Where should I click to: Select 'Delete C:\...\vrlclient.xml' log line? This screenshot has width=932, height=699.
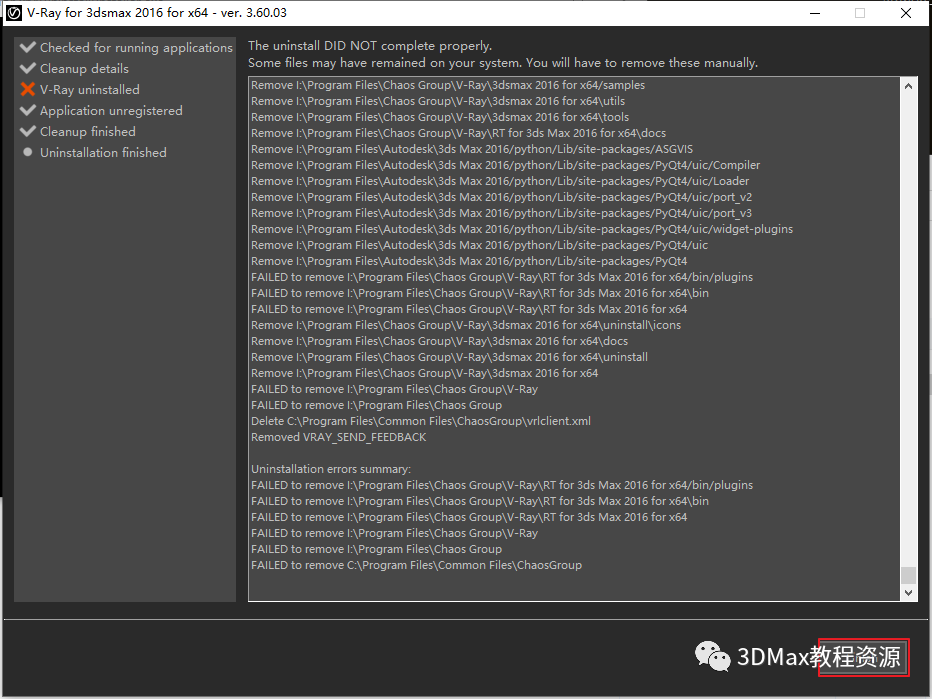421,421
